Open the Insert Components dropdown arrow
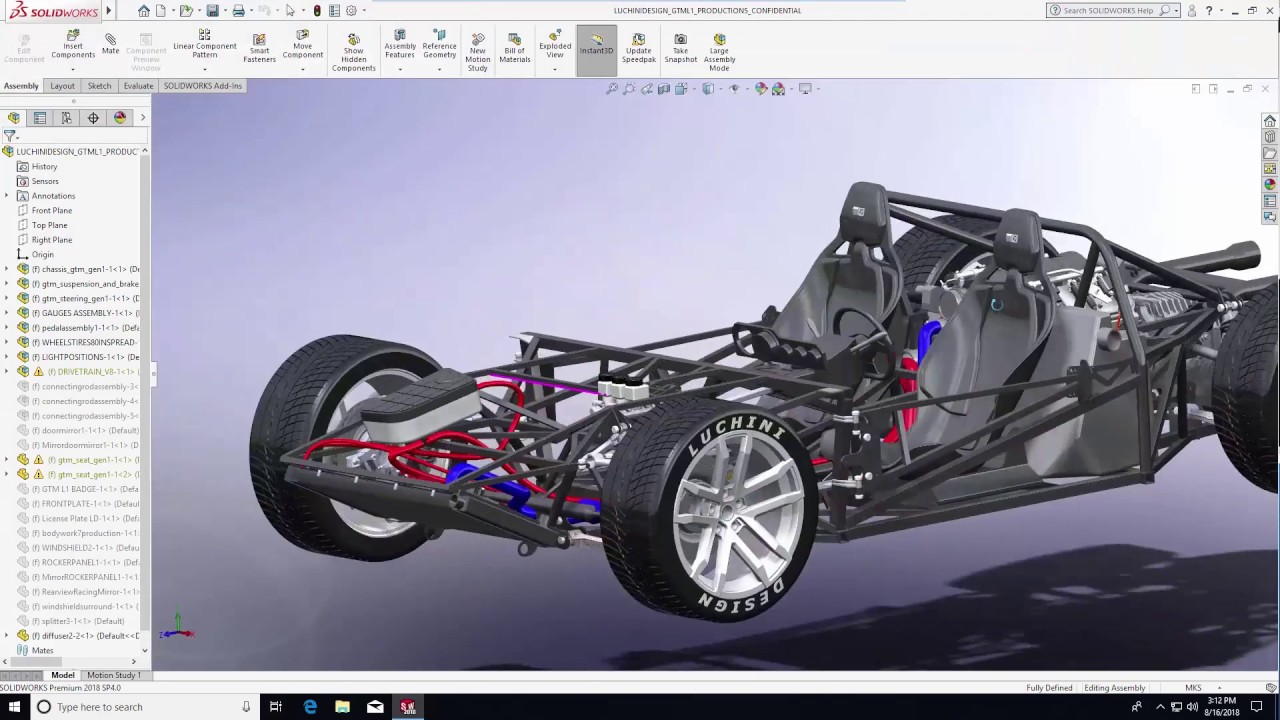 coord(73,69)
